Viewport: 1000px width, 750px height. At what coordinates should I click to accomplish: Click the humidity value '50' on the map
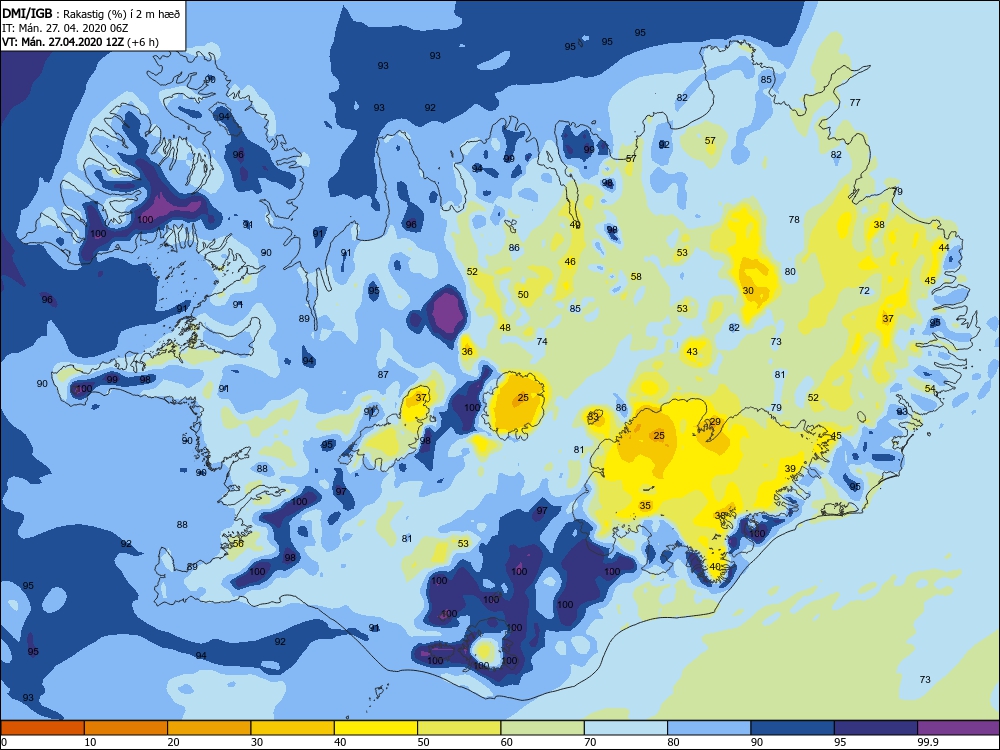[x=523, y=295]
